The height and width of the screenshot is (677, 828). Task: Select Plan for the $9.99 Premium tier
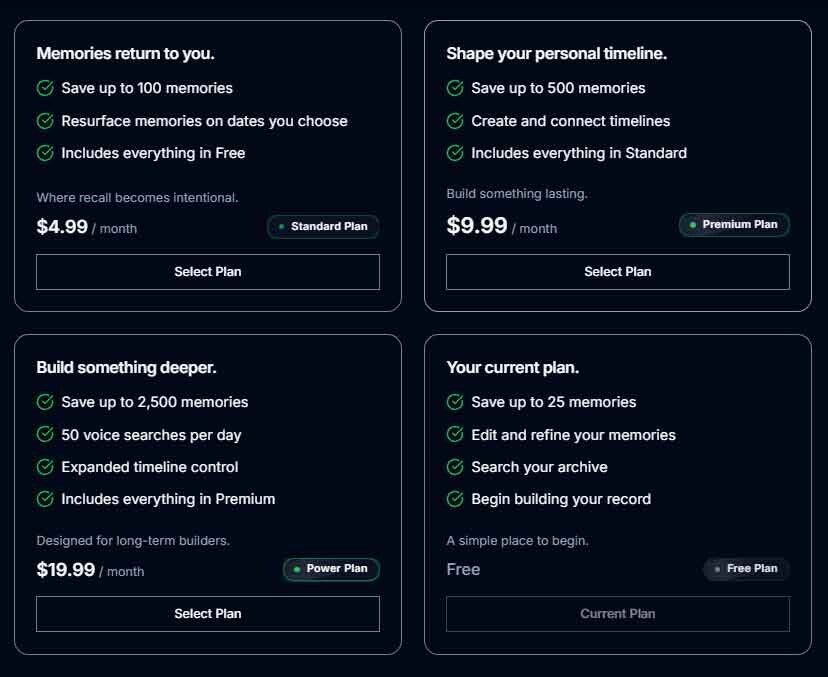(618, 272)
